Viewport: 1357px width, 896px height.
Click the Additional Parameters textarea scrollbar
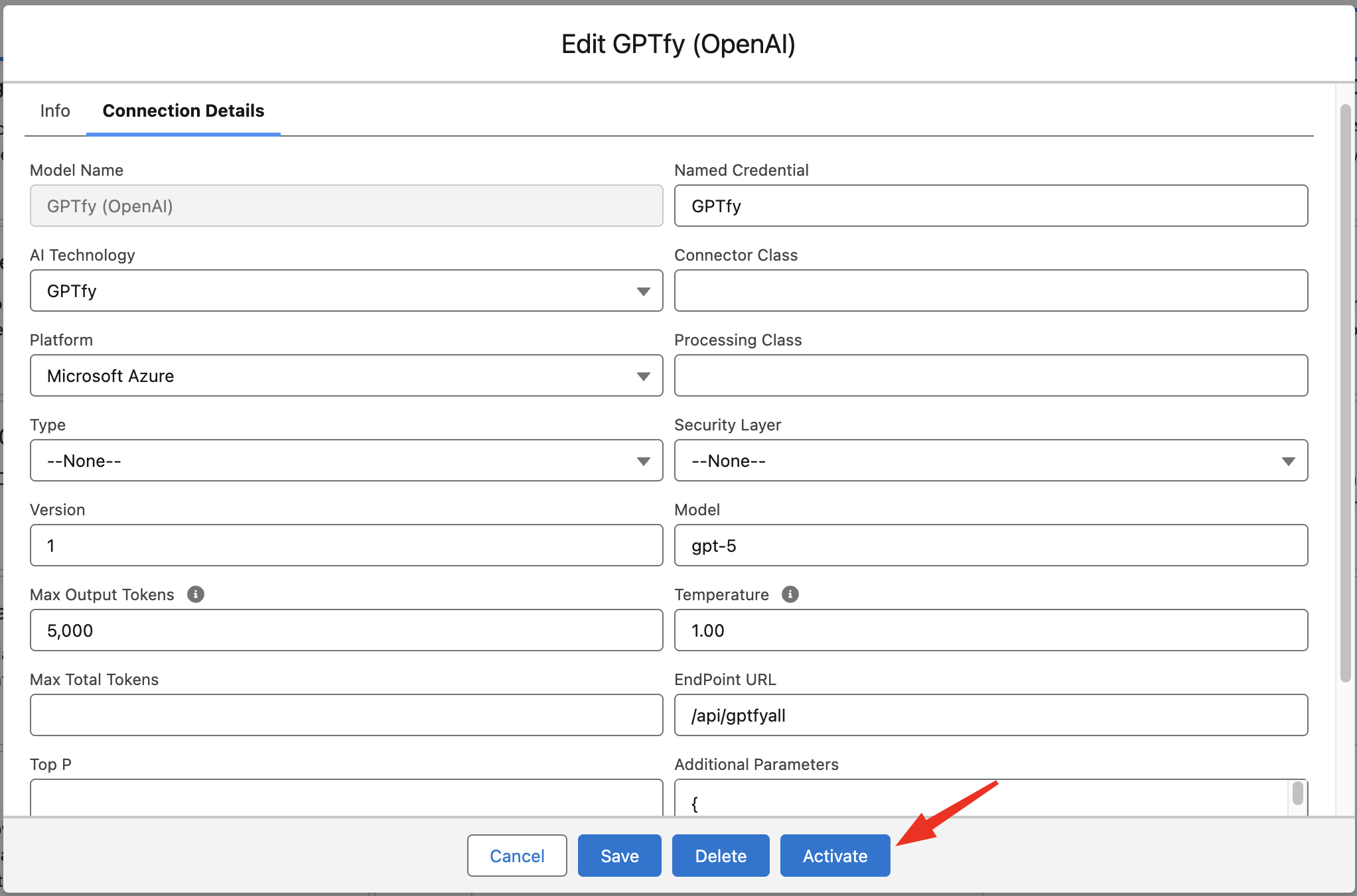1297,794
